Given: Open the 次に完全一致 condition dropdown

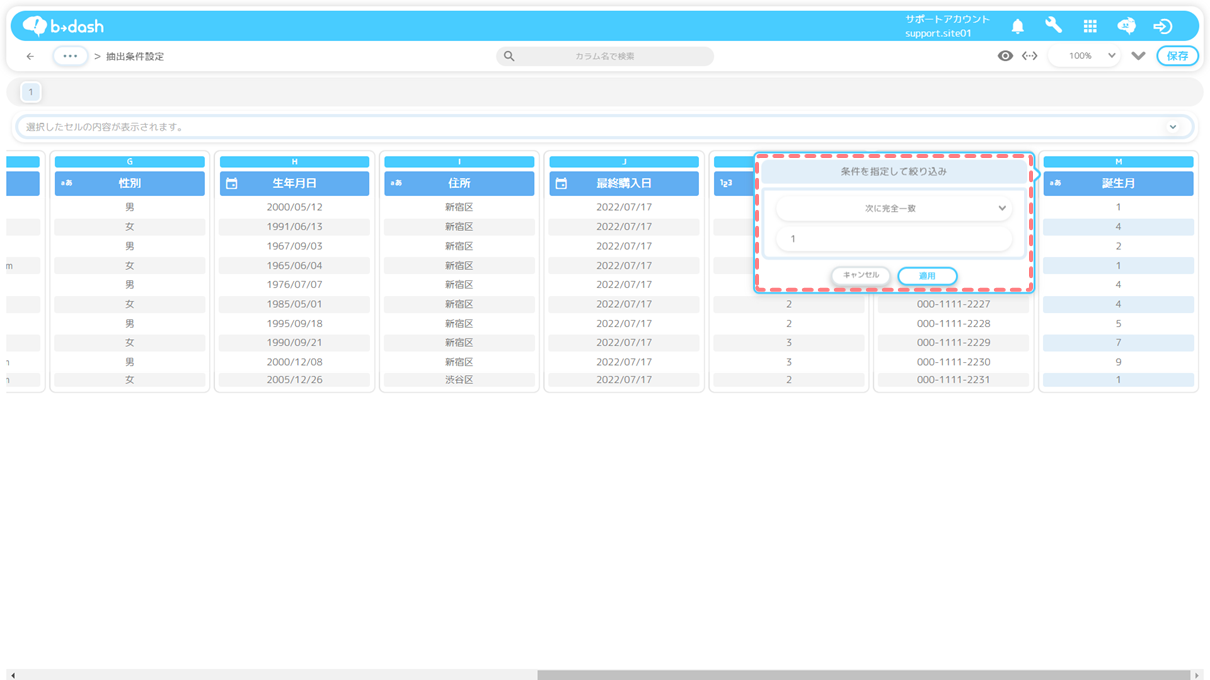Looking at the screenshot, I should [x=893, y=208].
